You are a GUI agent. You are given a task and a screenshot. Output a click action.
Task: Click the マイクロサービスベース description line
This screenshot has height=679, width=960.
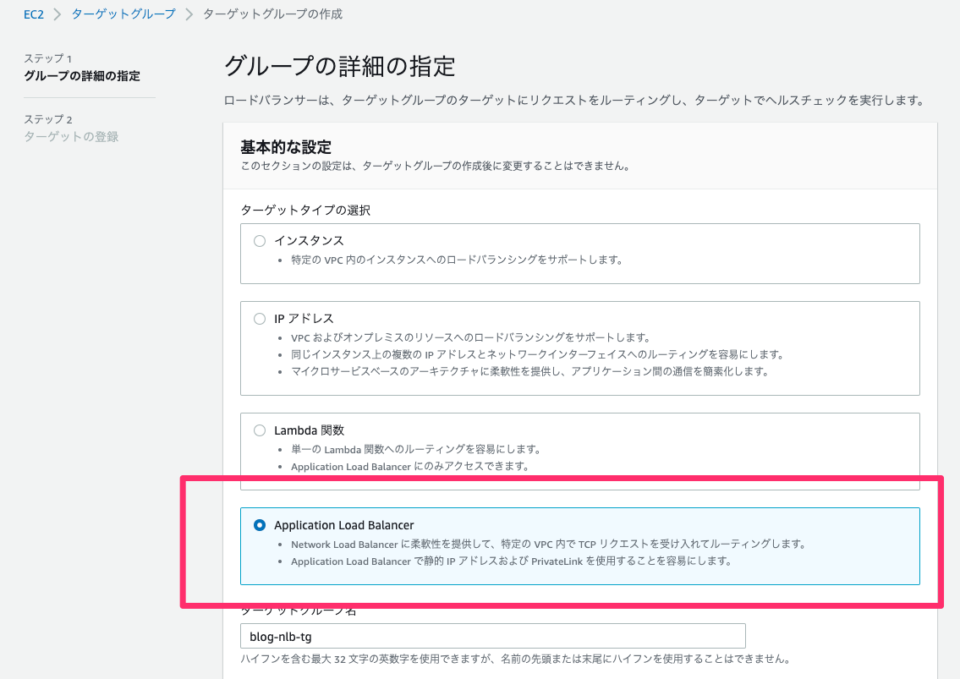coord(530,372)
